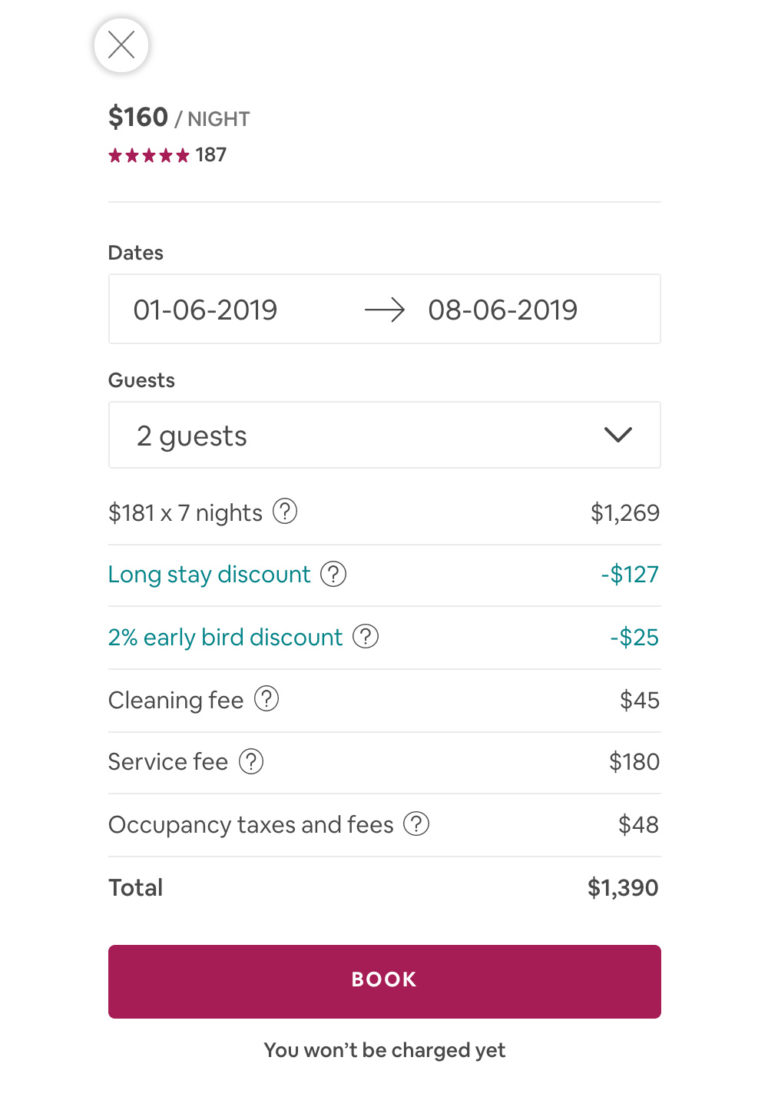This screenshot has height=1097, width=768.
Task: Click Cleaning fee help icon
Action: pyautogui.click(x=266, y=699)
